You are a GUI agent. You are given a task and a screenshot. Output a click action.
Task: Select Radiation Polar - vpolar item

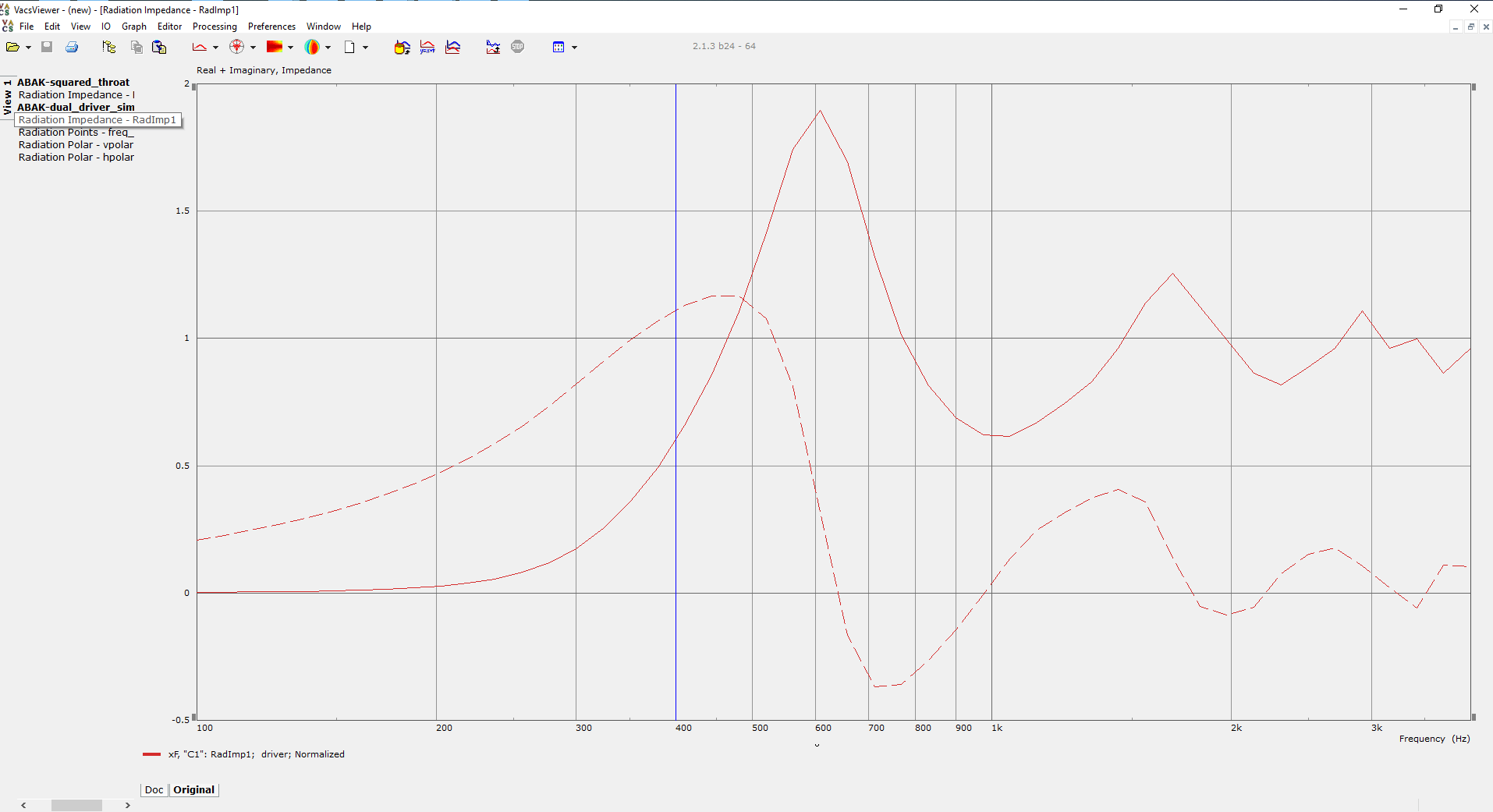[x=76, y=145]
